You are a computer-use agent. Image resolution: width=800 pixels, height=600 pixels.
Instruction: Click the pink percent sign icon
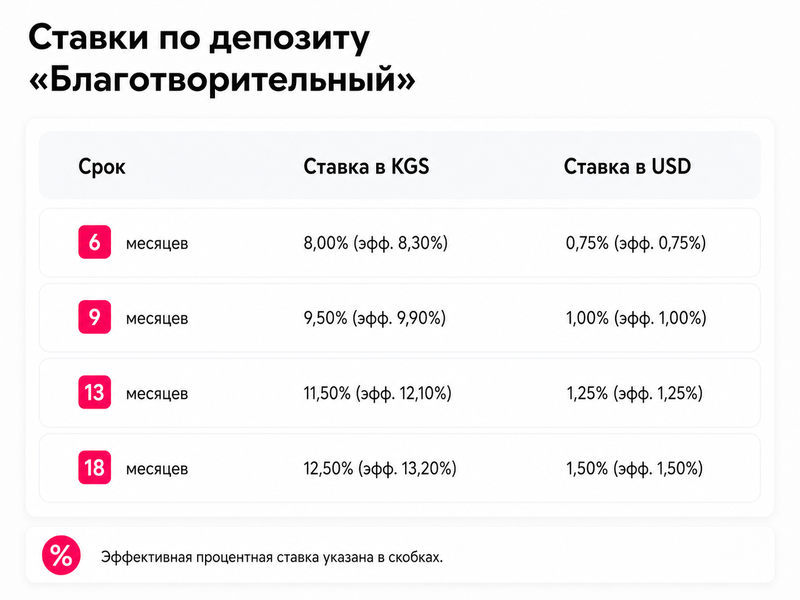(61, 556)
